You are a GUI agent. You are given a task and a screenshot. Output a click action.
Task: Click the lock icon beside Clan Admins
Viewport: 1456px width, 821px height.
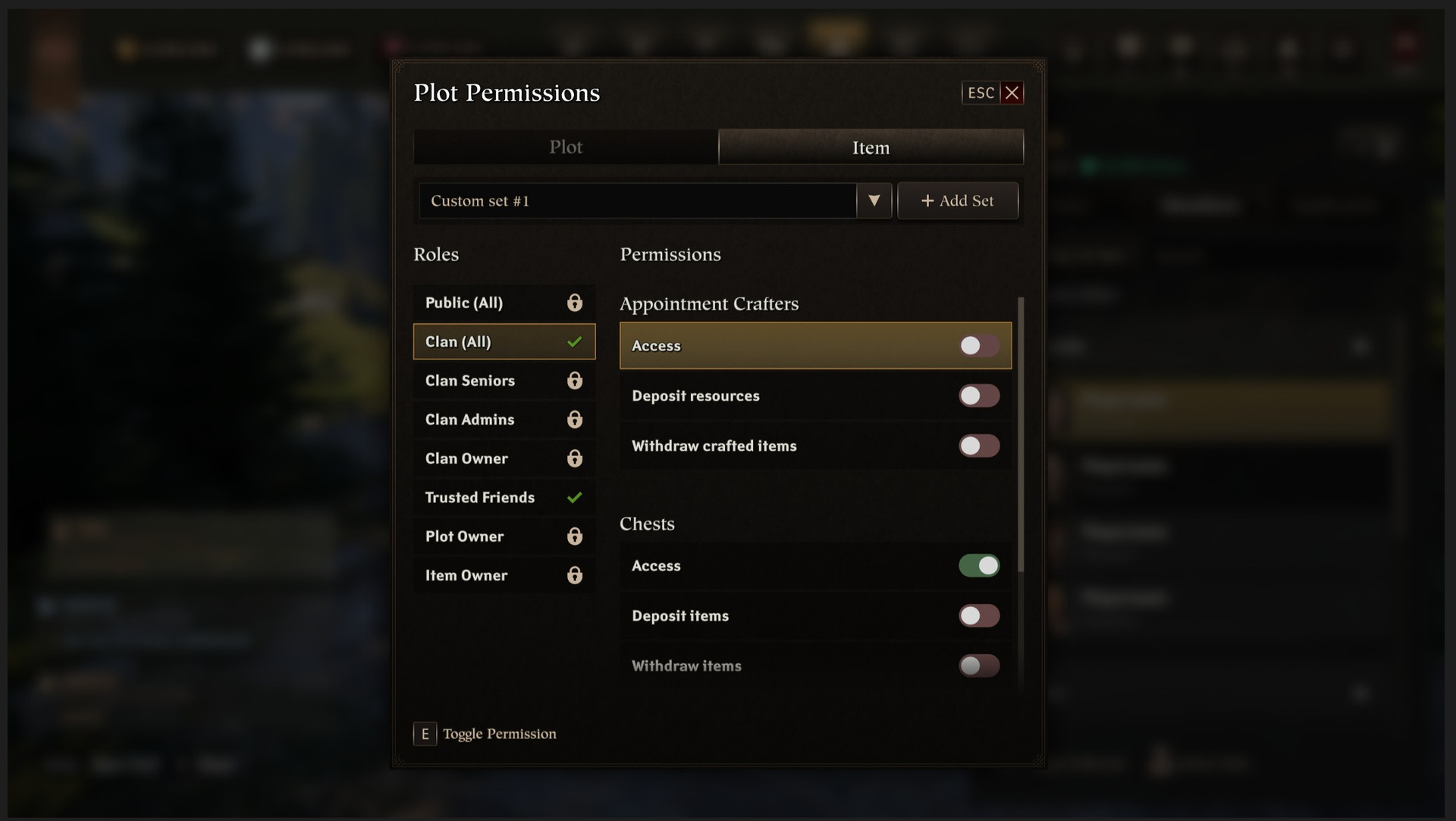point(575,420)
